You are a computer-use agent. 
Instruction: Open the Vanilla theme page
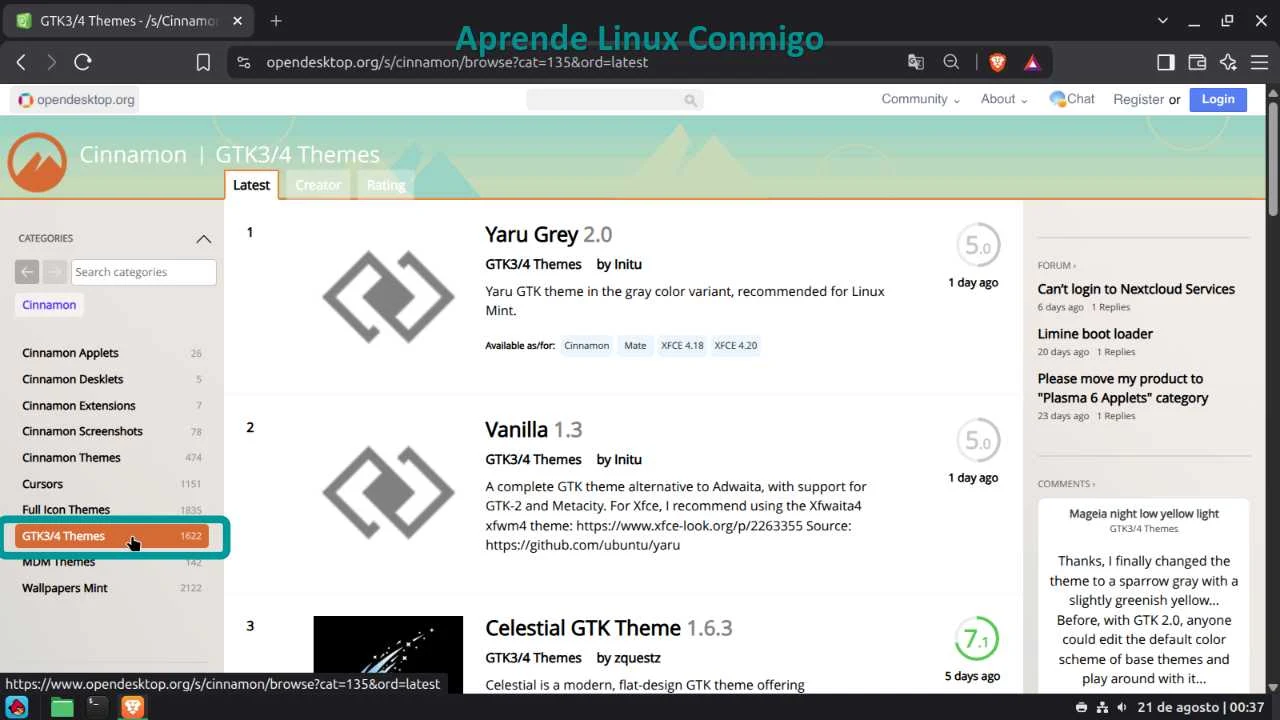tap(533, 430)
